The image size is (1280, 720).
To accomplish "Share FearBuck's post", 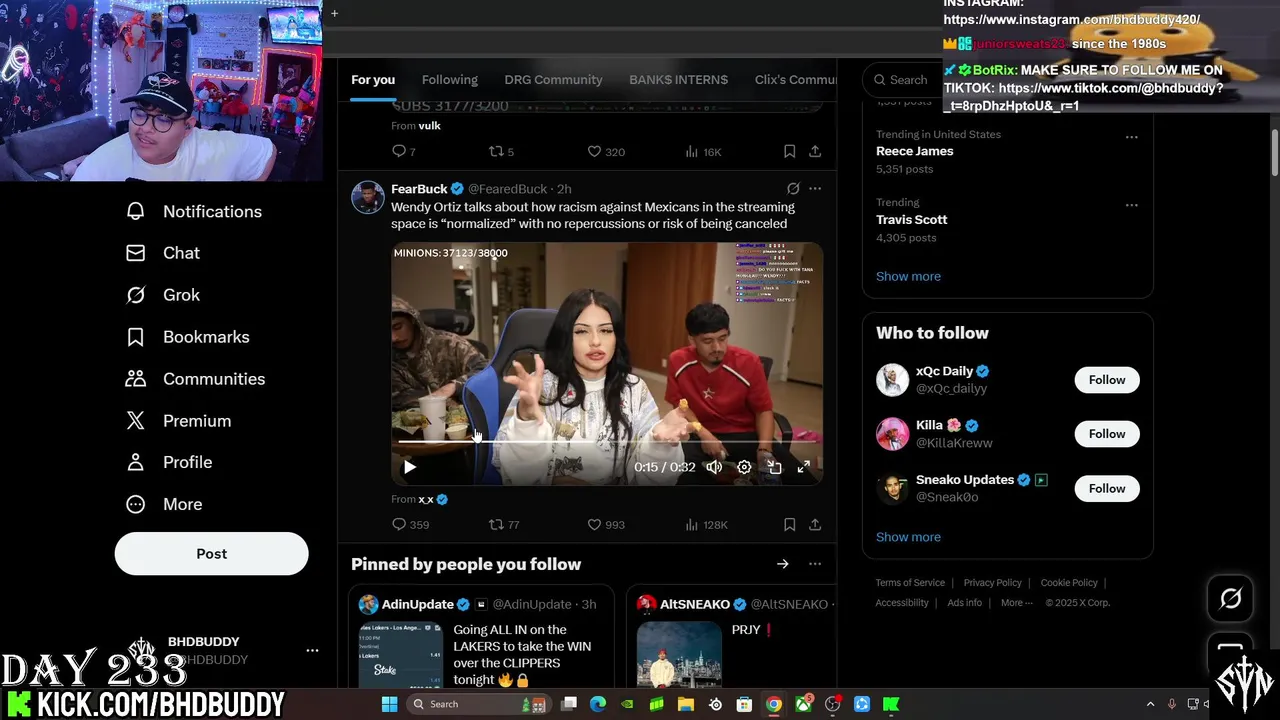I will [815, 524].
